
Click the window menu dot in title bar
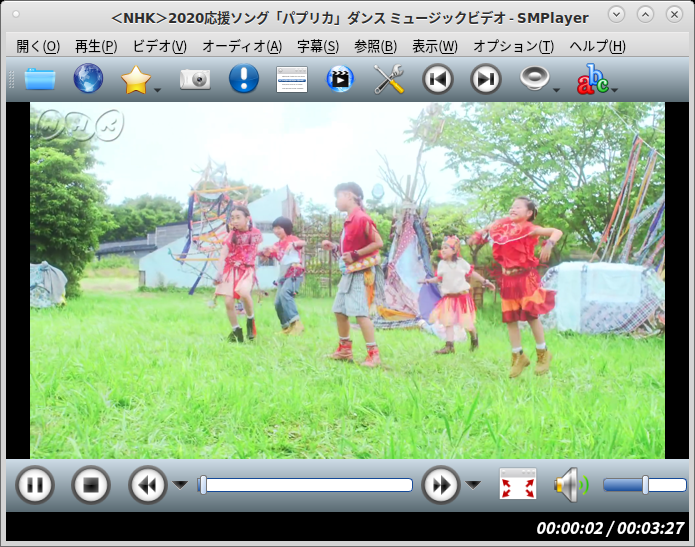tap(16, 14)
